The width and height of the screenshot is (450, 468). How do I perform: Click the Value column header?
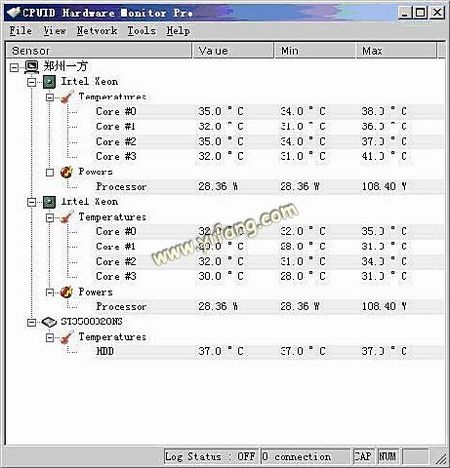click(x=233, y=51)
